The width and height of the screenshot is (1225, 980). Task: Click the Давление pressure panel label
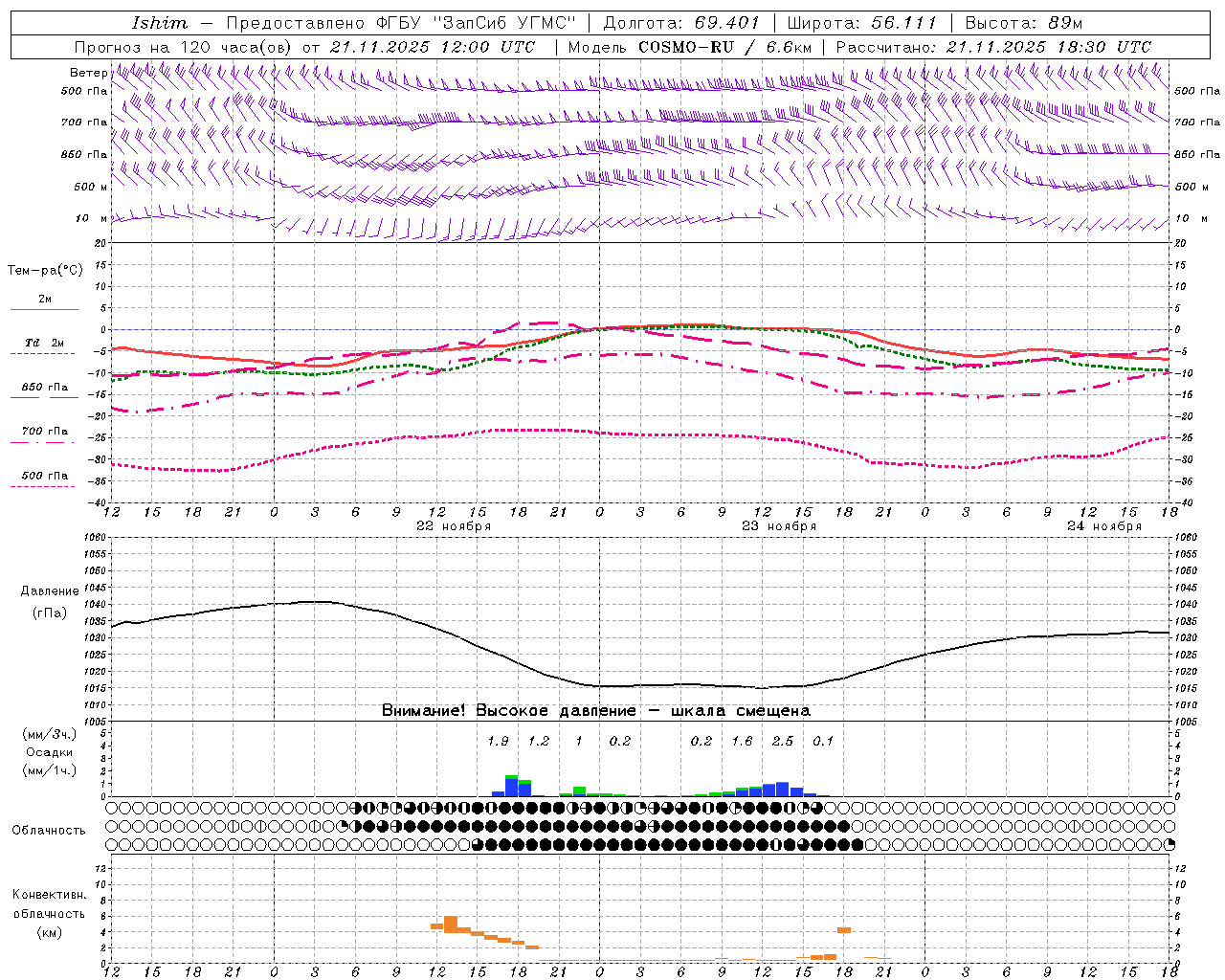[49, 591]
